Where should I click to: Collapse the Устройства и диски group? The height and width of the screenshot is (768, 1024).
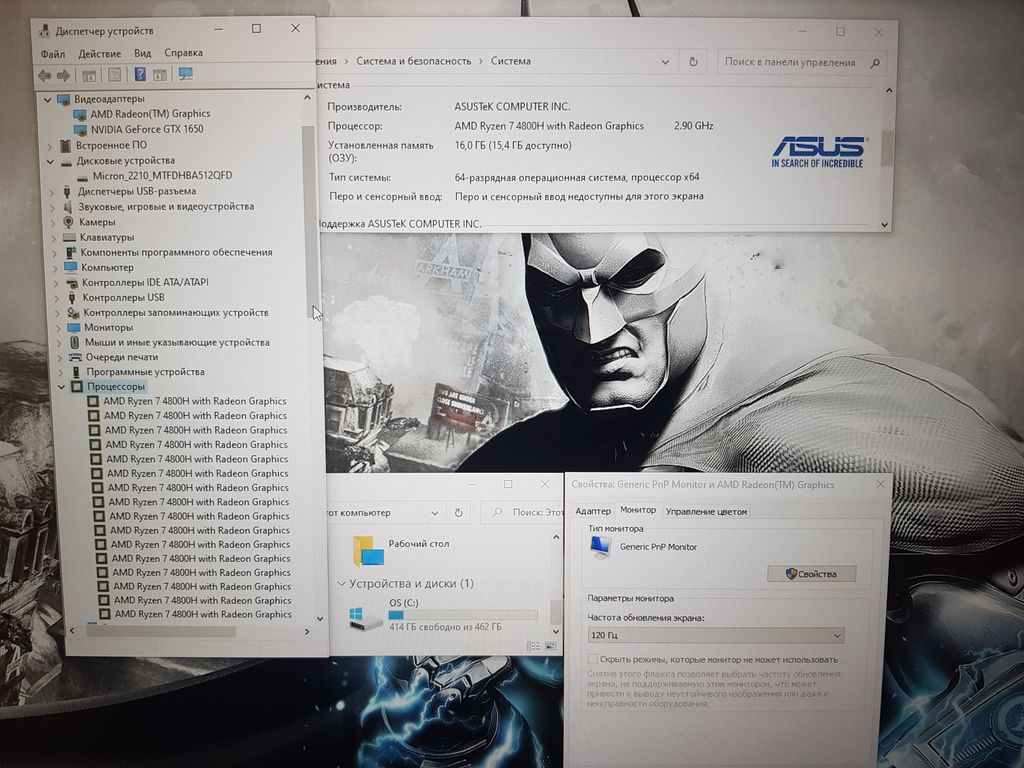(x=341, y=583)
